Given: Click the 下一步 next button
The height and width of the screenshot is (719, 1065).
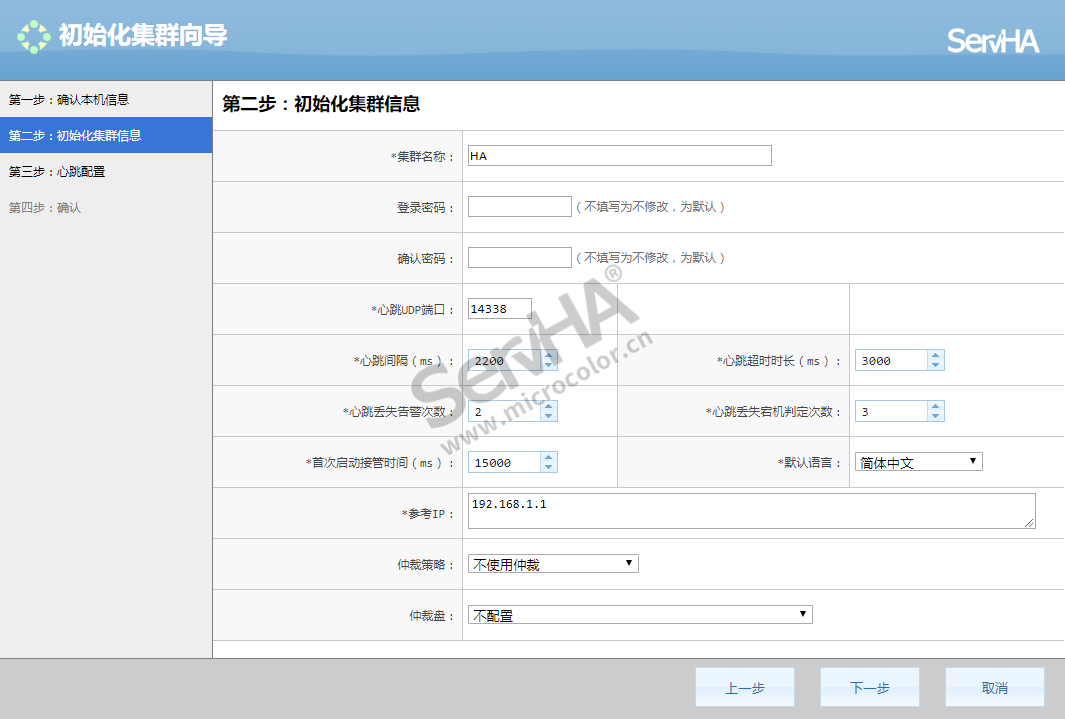Looking at the screenshot, I should pyautogui.click(x=869, y=688).
